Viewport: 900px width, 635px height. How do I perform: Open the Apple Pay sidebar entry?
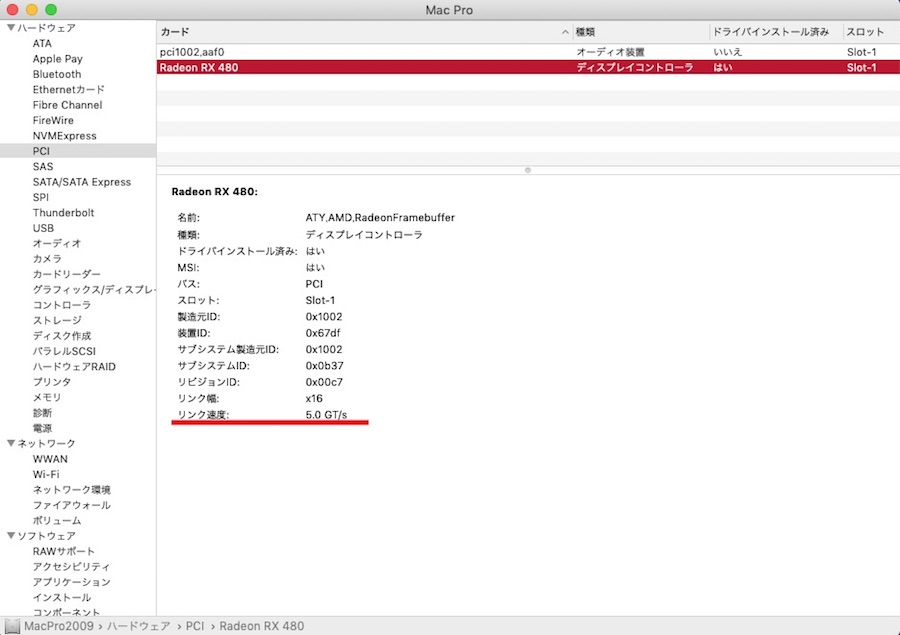[x=57, y=59]
